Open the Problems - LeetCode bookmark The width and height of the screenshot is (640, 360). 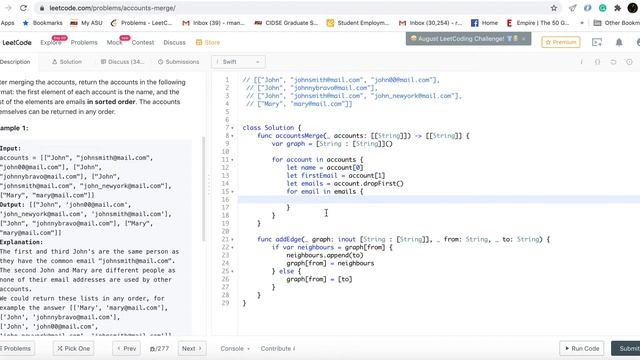pyautogui.click(x=141, y=23)
